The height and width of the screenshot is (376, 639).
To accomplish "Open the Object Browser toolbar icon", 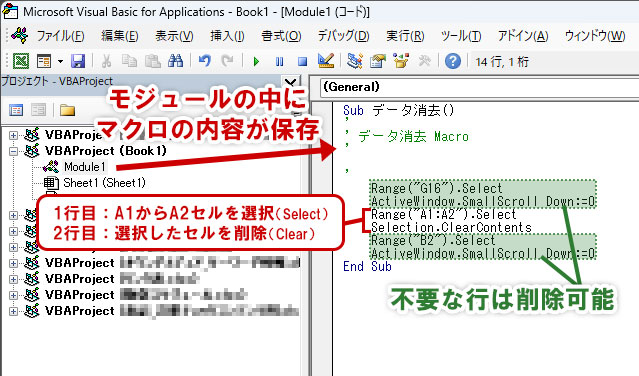I will [x=401, y=62].
